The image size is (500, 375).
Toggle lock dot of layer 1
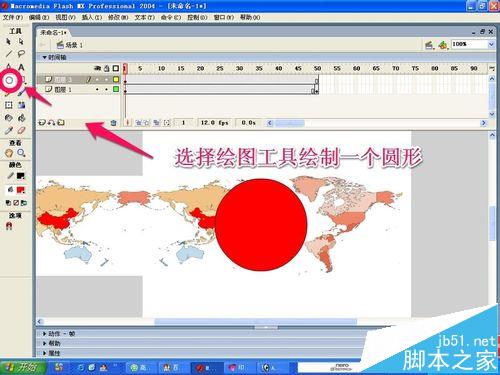[x=106, y=89]
